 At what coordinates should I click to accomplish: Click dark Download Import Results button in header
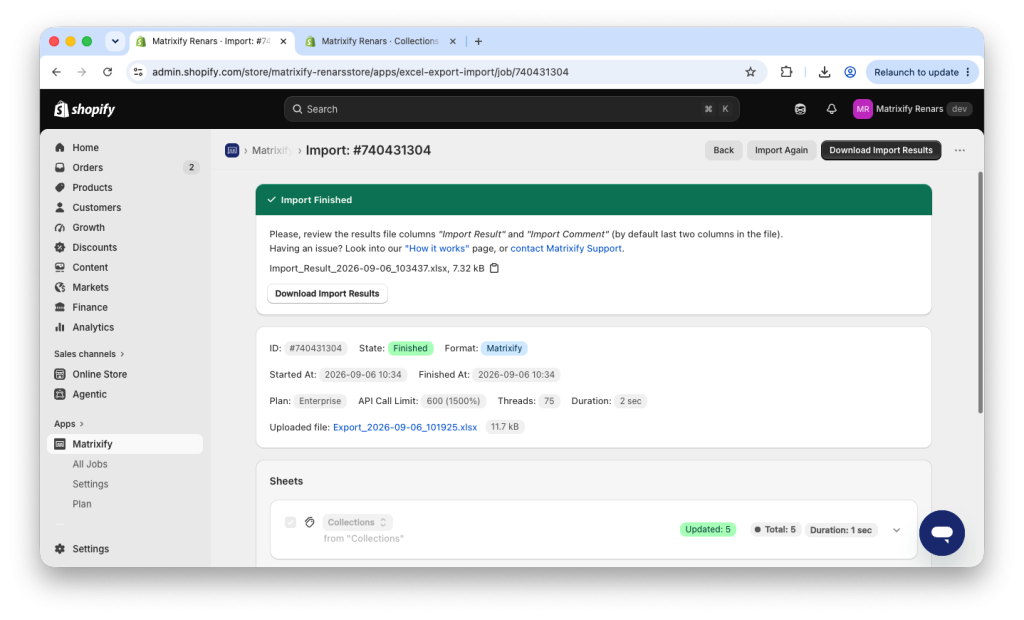(880, 150)
